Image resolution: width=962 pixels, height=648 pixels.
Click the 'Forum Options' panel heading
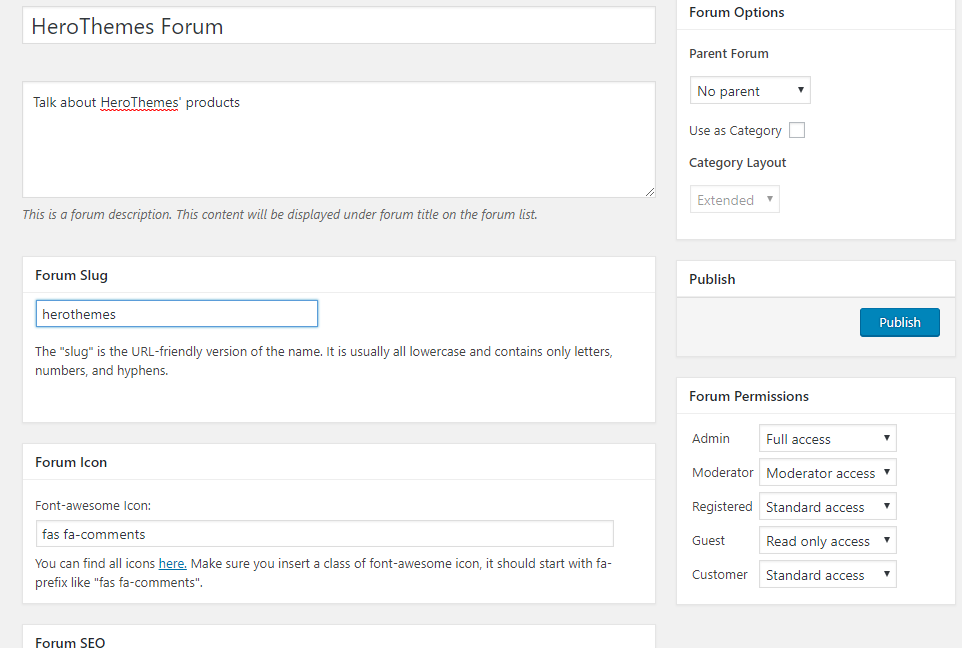coord(736,12)
